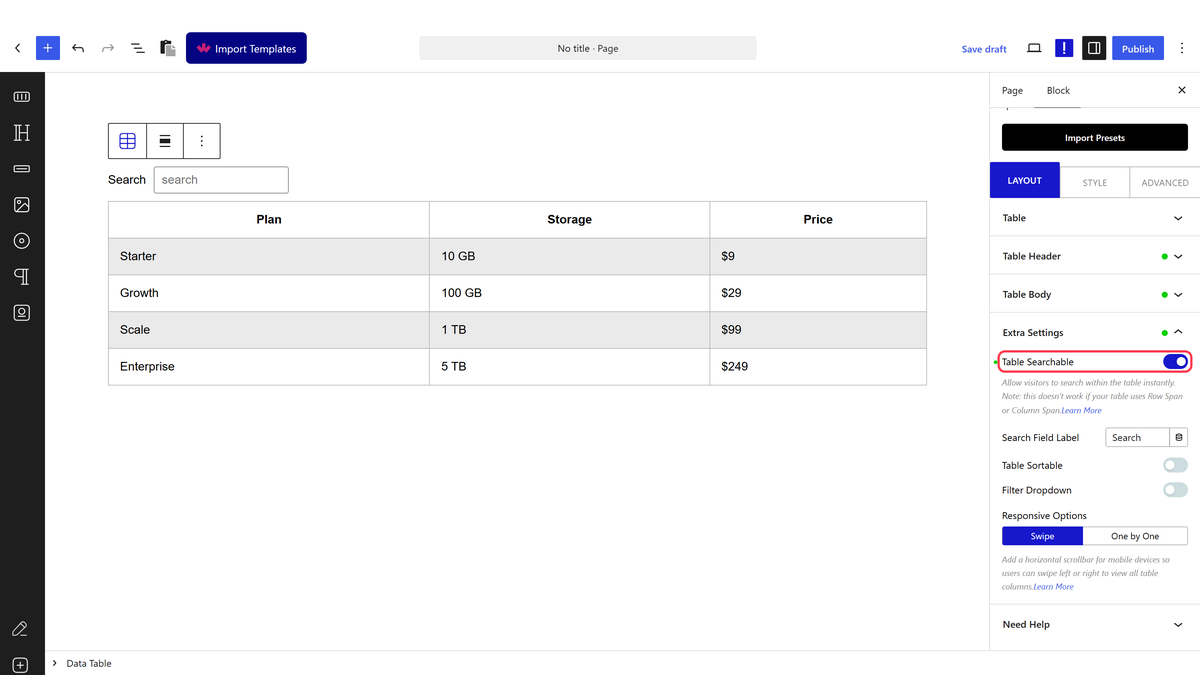
Task: Insert paragraph block from left sidebar
Action: (22, 277)
